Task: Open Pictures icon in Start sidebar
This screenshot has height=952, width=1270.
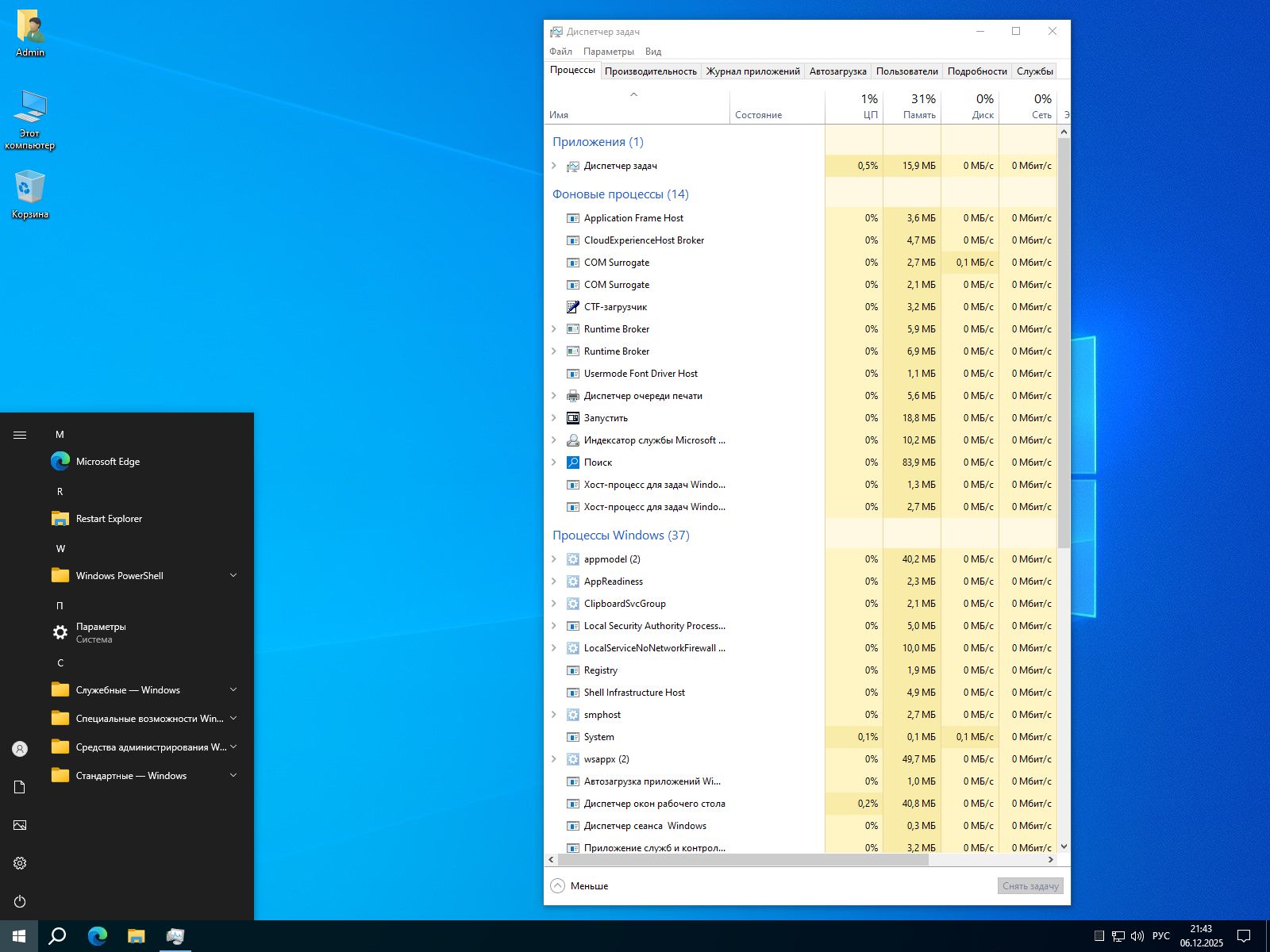Action: [x=20, y=825]
